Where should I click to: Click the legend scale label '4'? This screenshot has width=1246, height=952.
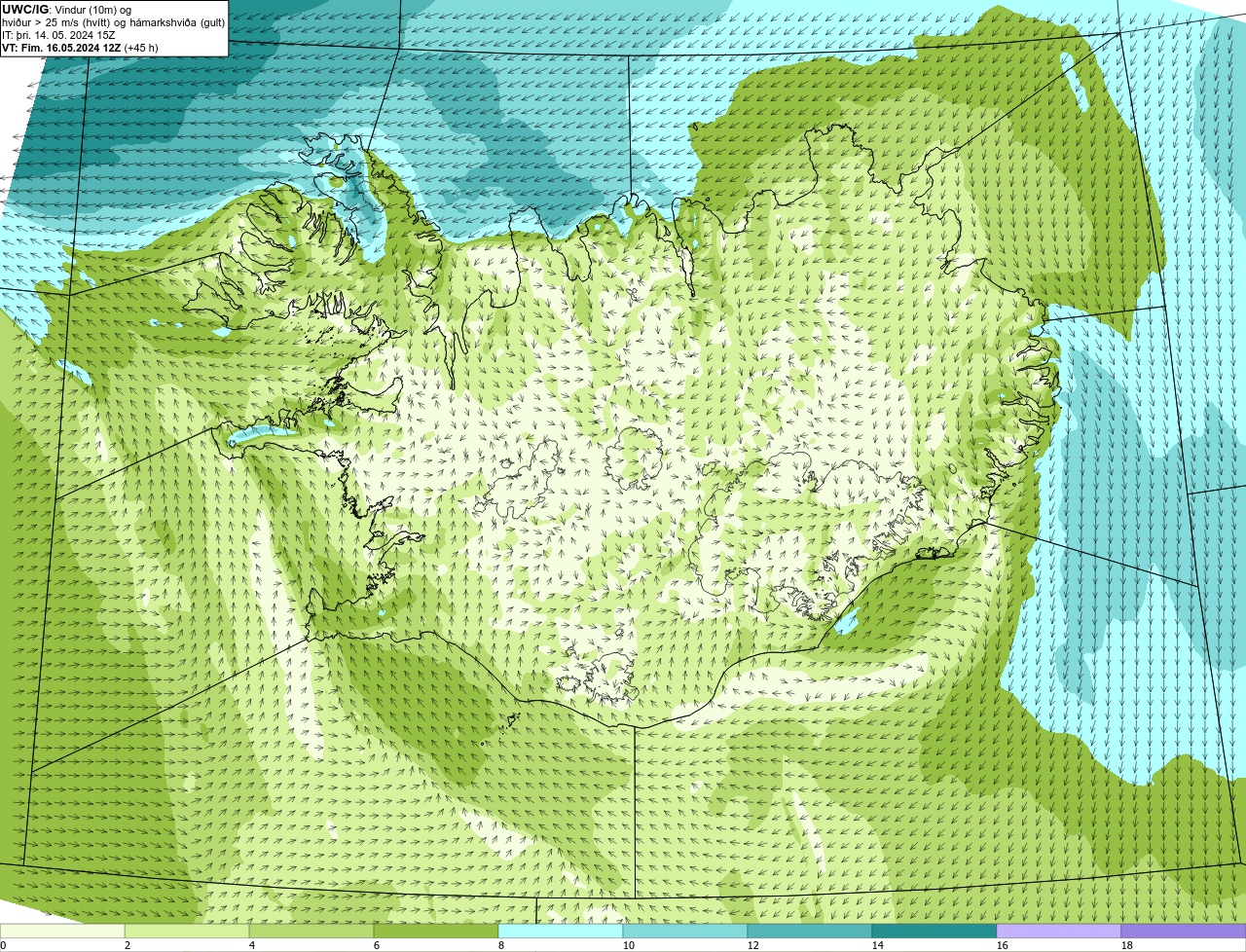click(x=252, y=945)
